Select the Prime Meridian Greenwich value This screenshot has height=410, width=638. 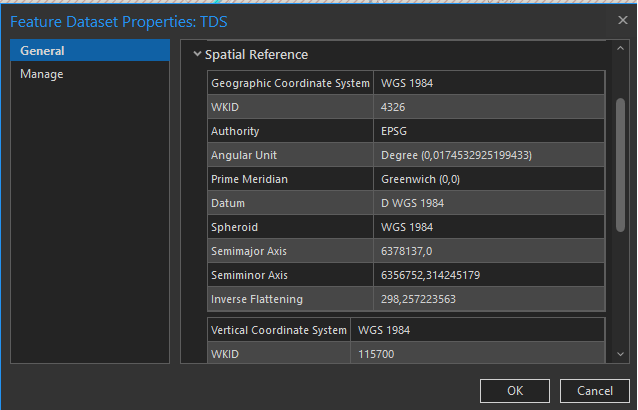click(420, 179)
